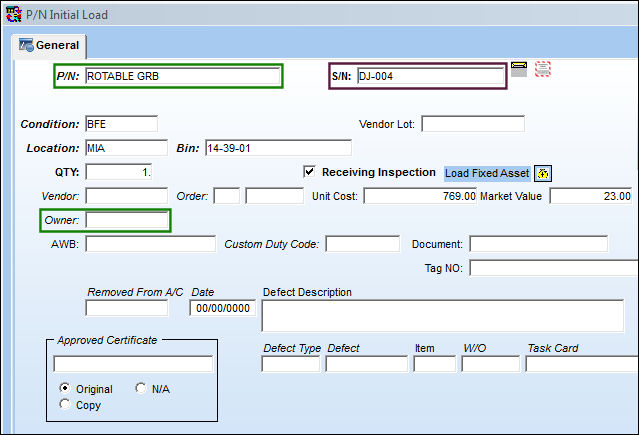This screenshot has width=639, height=435.
Task: Toggle the Receiving Inspection checkbox
Action: click(x=309, y=171)
